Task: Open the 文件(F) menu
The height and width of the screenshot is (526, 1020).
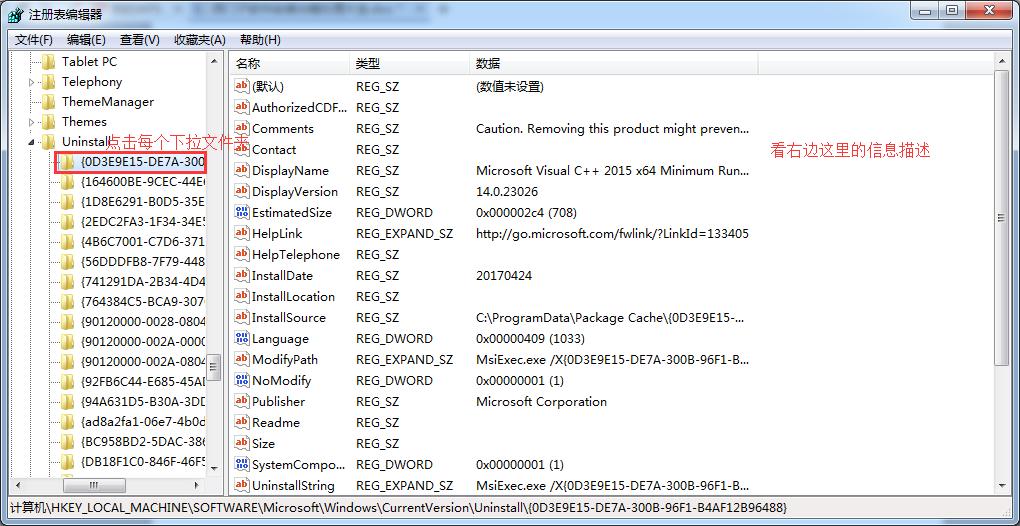Action: pos(34,40)
